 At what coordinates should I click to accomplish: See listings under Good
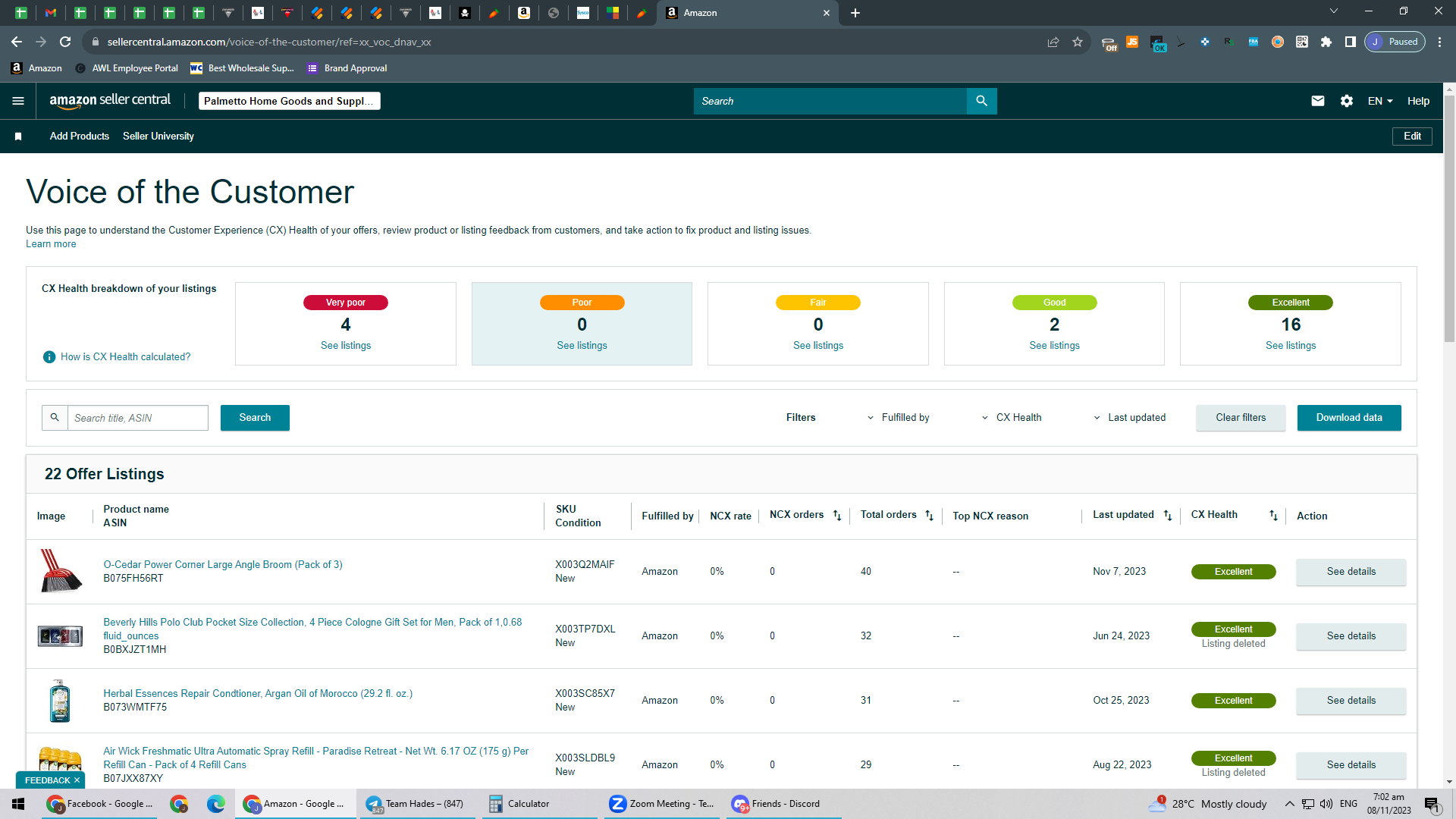(x=1054, y=346)
